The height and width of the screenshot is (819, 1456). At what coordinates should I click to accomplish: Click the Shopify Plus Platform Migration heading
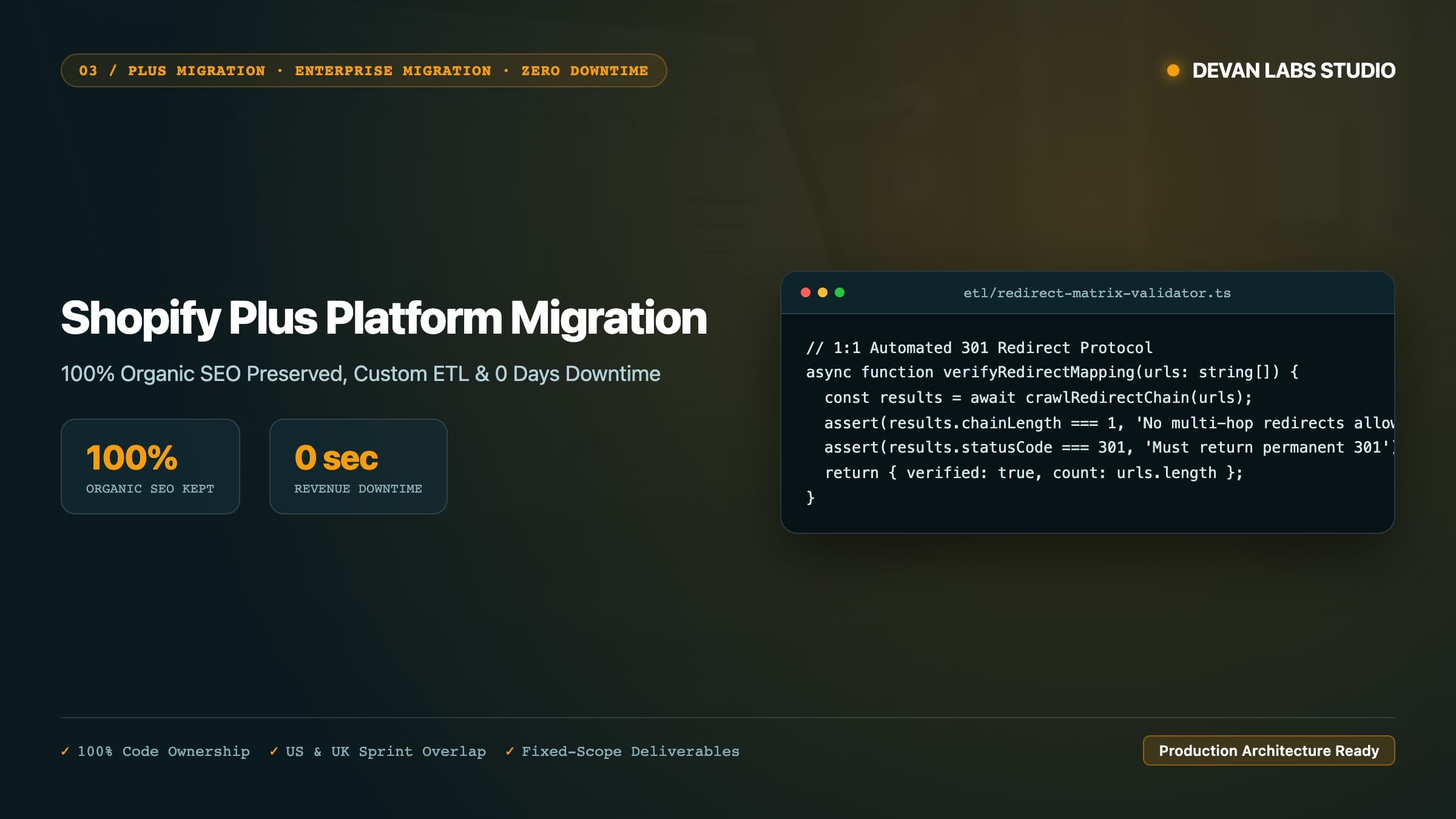[x=383, y=318]
